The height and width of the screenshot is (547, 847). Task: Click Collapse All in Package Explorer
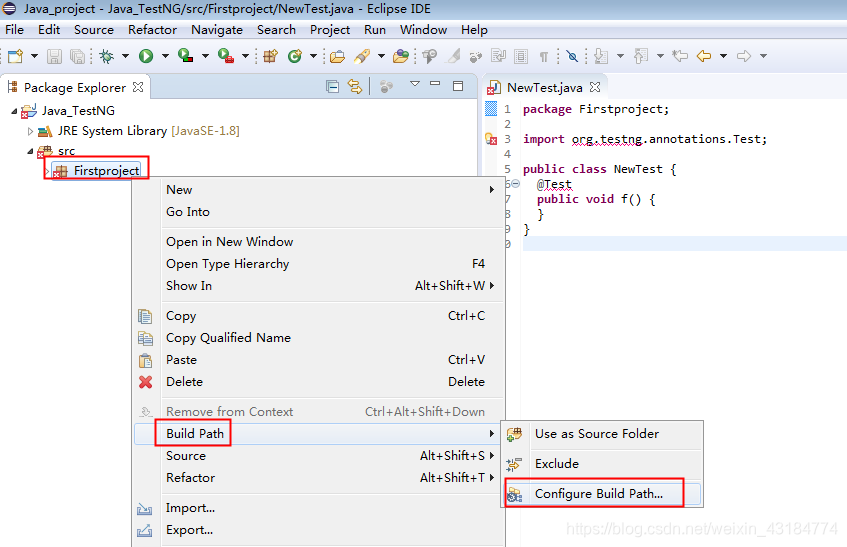(x=332, y=86)
